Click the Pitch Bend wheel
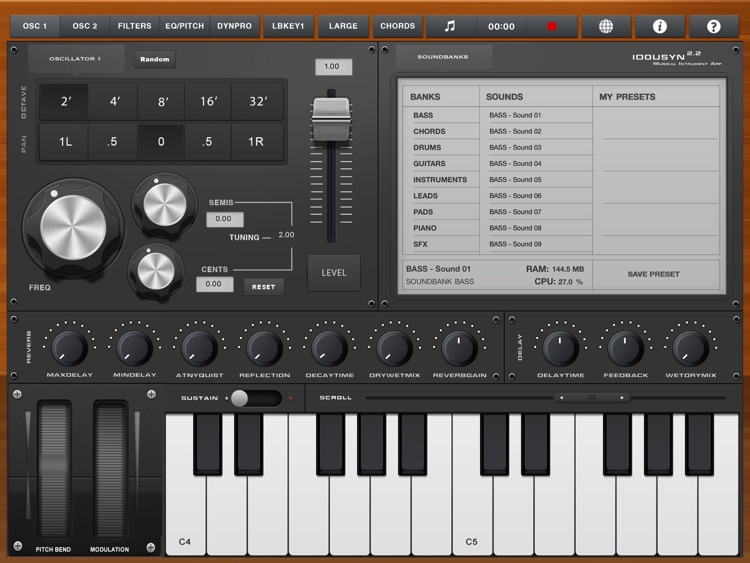 (54, 471)
